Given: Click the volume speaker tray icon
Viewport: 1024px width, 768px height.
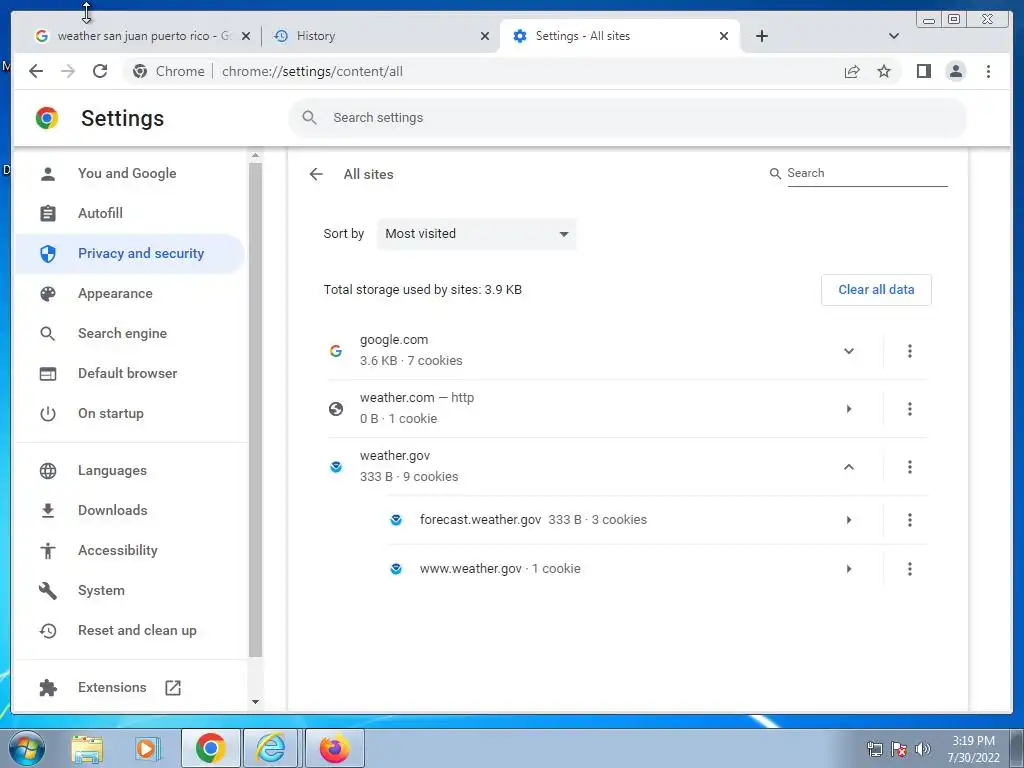Looking at the screenshot, I should pos(923,749).
